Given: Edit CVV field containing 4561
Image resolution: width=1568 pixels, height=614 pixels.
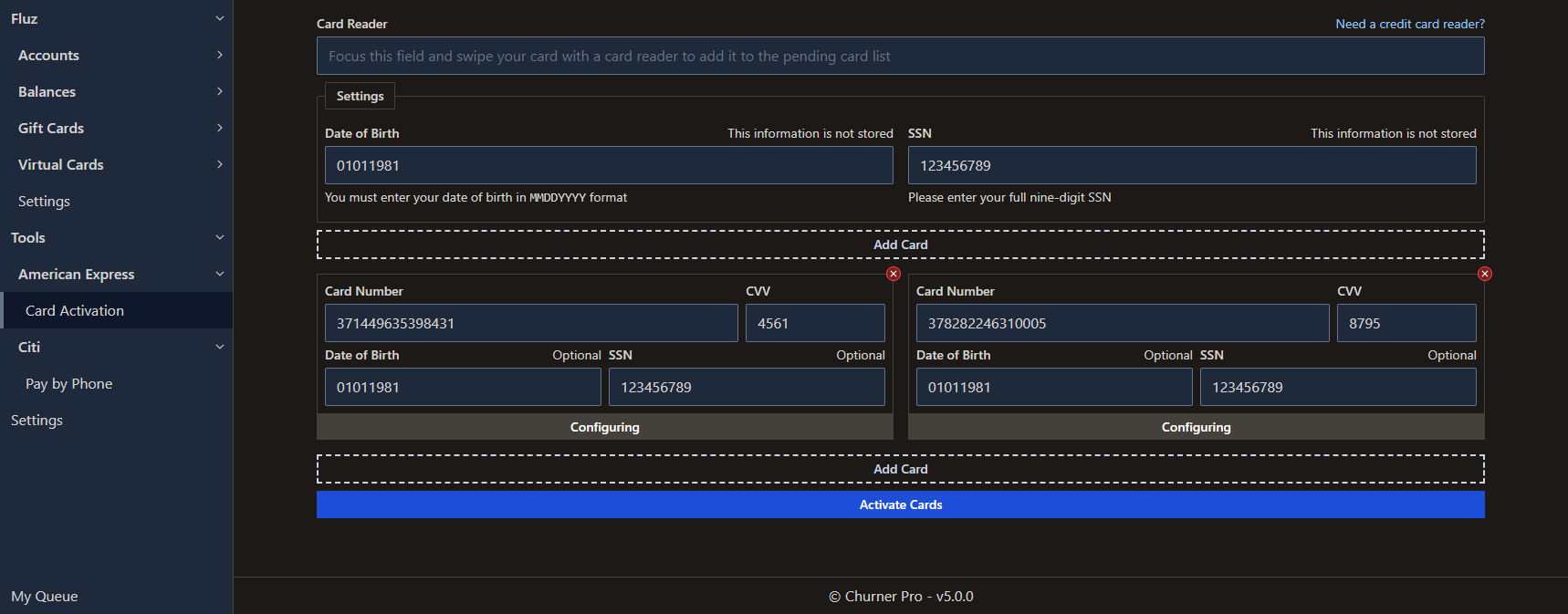Looking at the screenshot, I should (x=815, y=323).
